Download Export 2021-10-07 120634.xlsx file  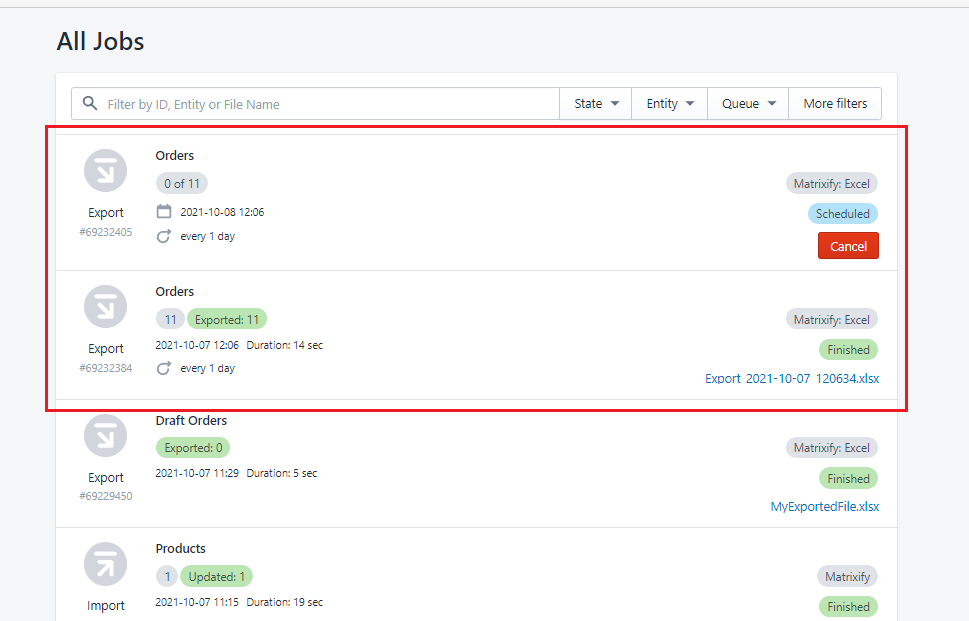[792, 379]
